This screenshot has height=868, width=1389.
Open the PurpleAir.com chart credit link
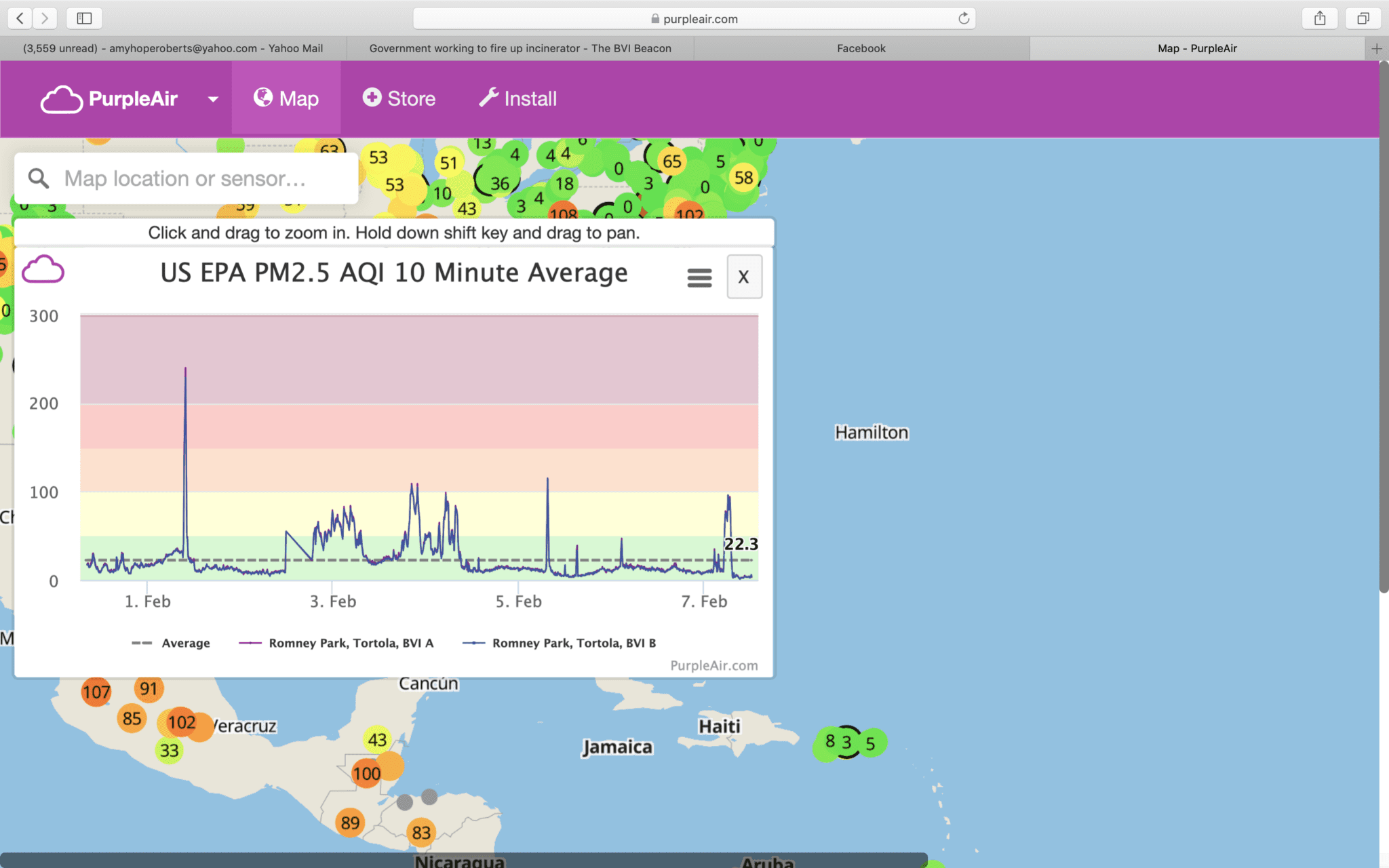713,665
